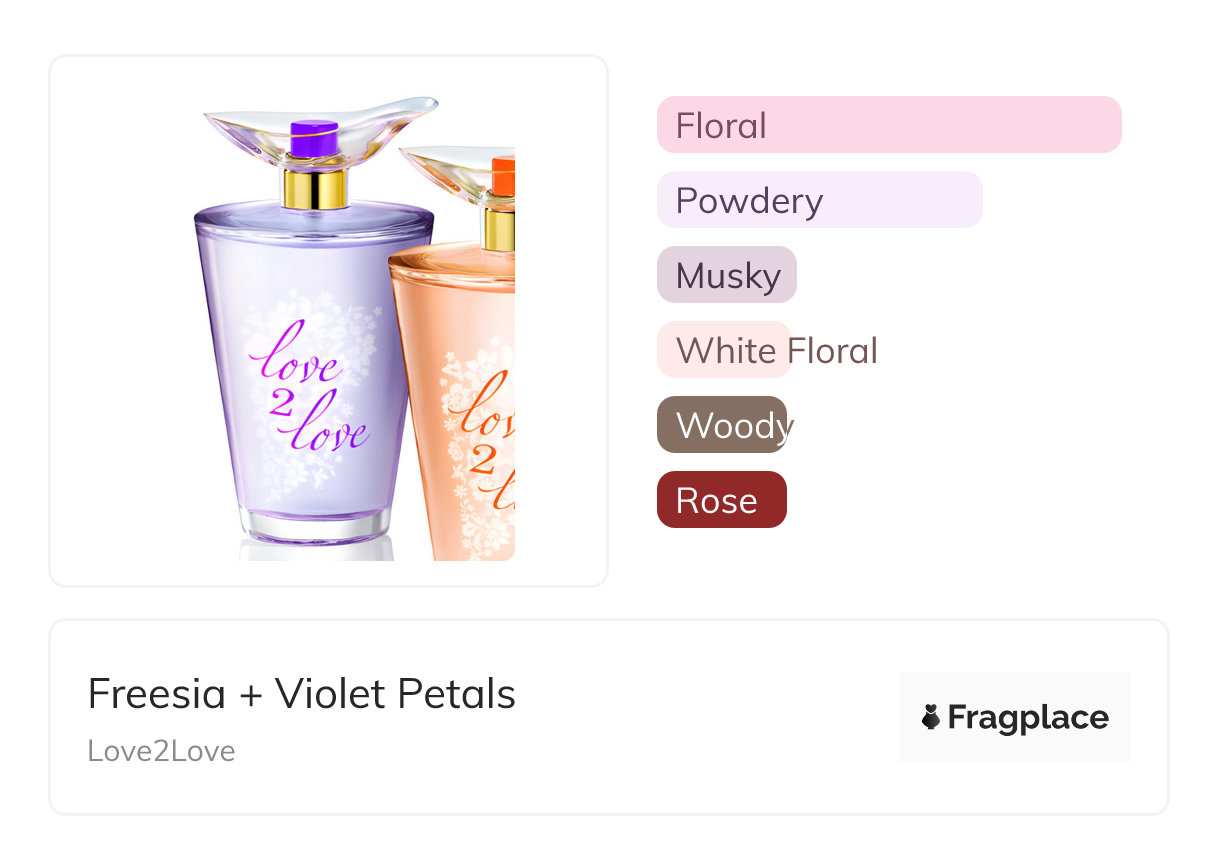1218x864 pixels.
Task: Click the dark red Rose accord tag
Action: pyautogui.click(x=721, y=500)
